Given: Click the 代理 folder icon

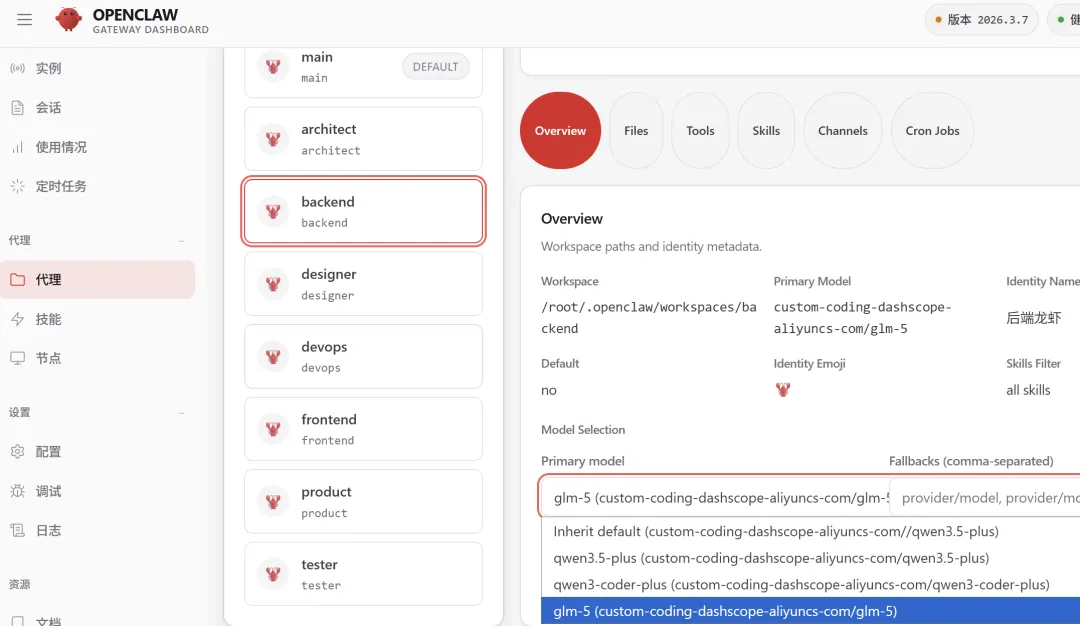Looking at the screenshot, I should coord(17,280).
